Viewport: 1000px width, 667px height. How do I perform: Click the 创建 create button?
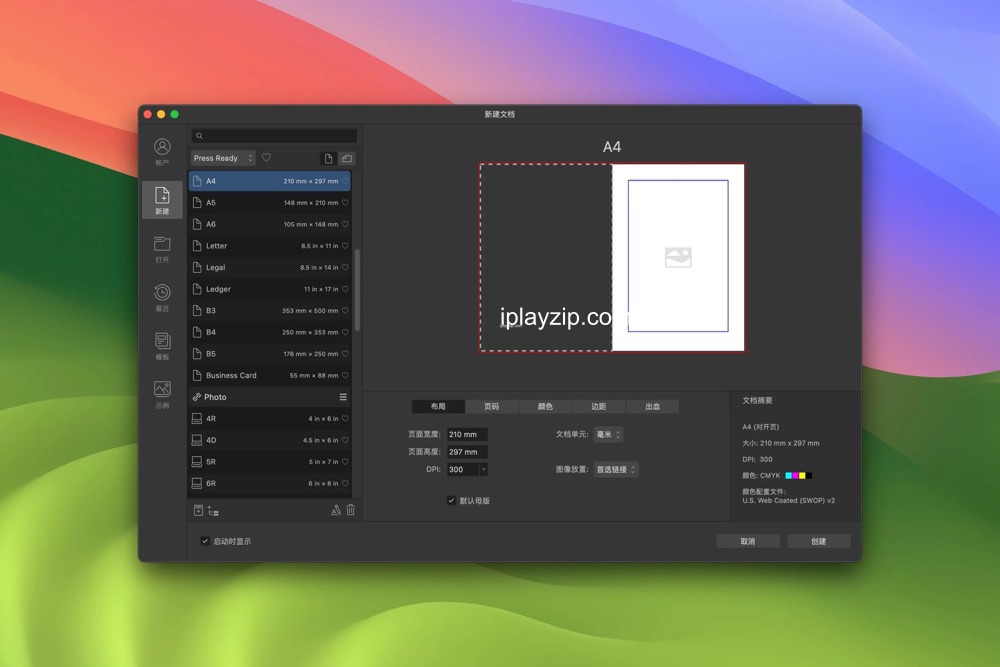pyautogui.click(x=819, y=541)
